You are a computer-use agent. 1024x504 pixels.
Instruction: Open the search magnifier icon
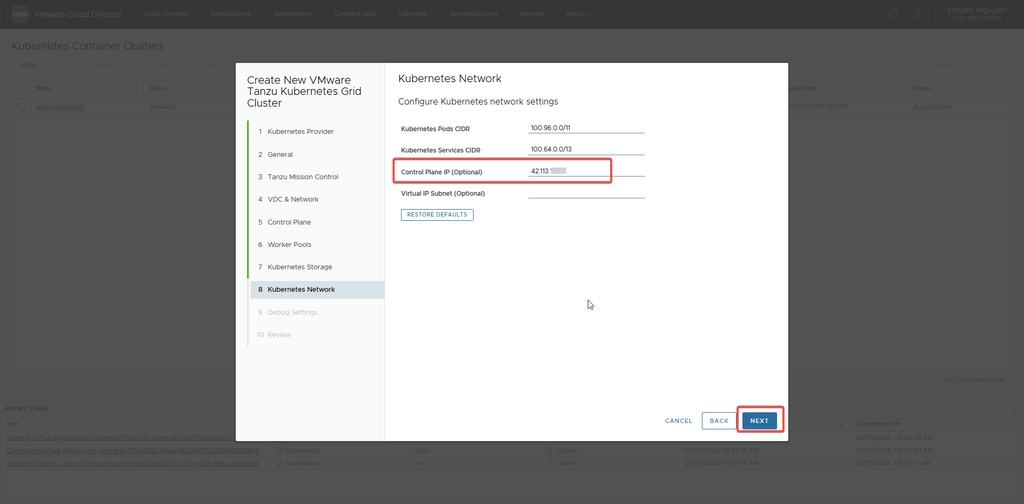(894, 14)
